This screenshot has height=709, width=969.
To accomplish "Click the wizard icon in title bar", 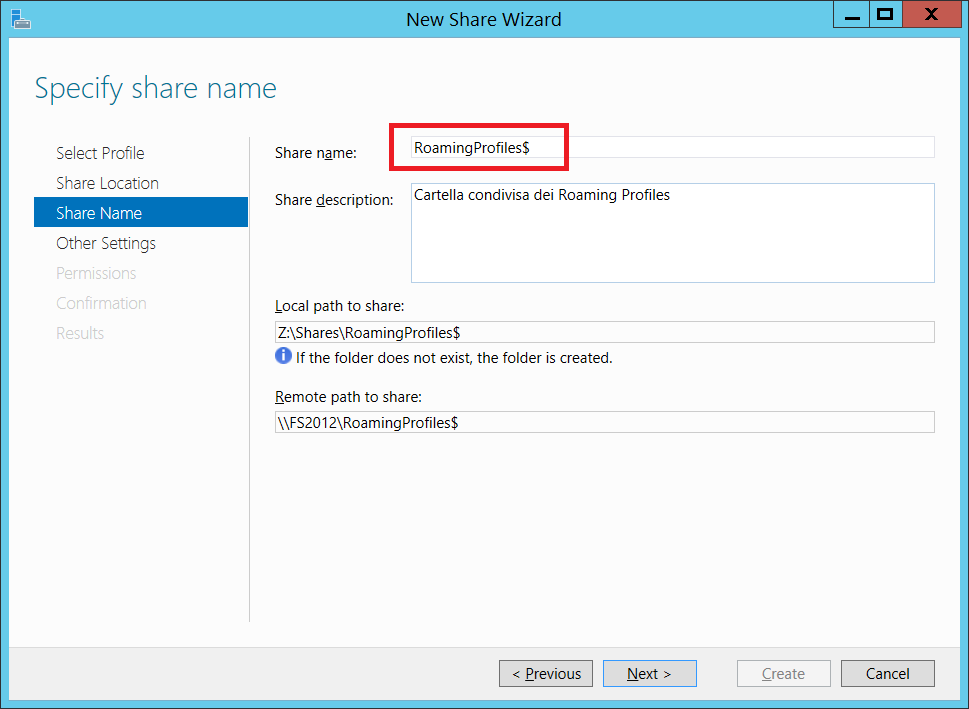I will [21, 20].
